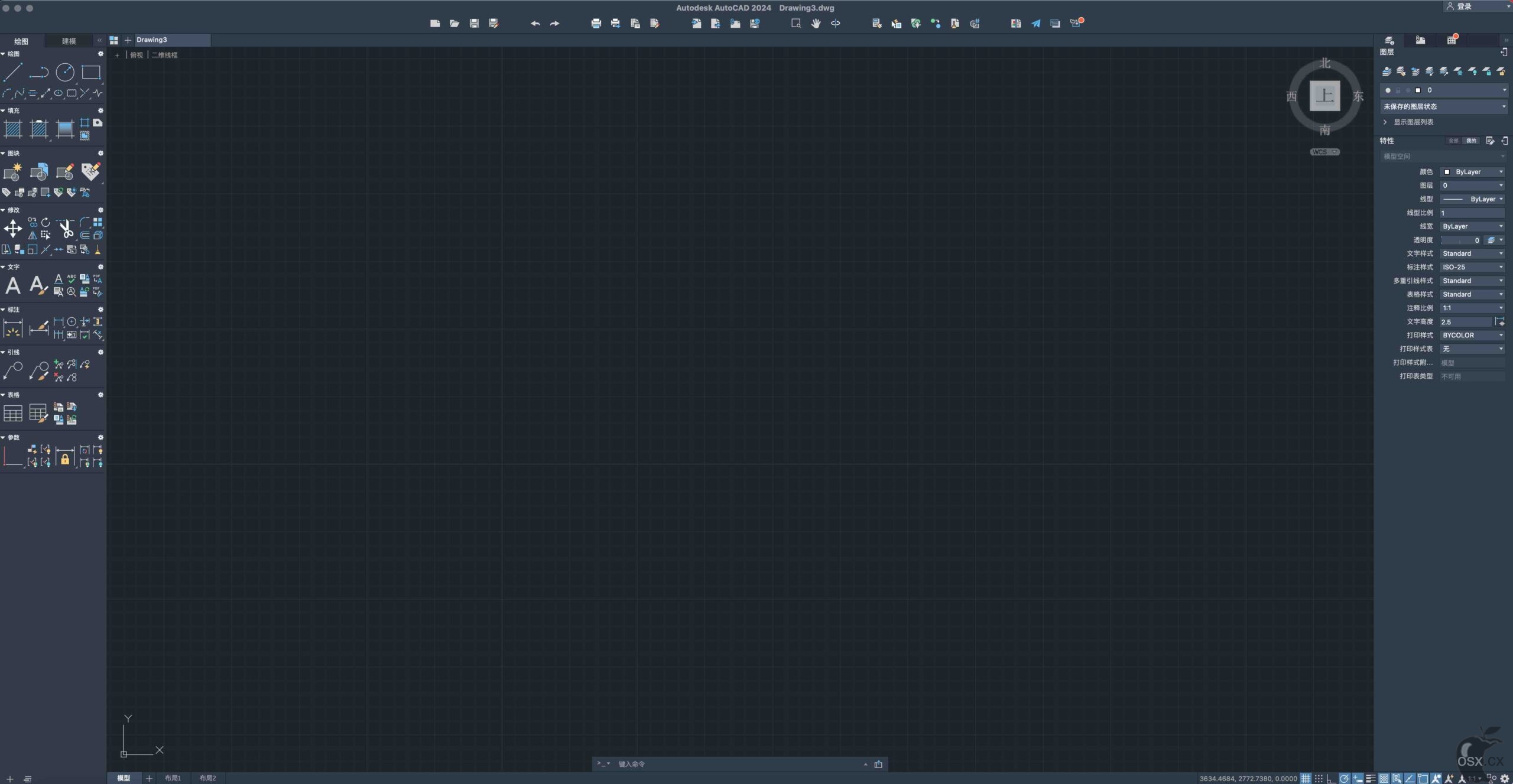This screenshot has height=784, width=1513.
Task: Open the unsaved layer state dropdown
Action: pyautogui.click(x=1444, y=106)
